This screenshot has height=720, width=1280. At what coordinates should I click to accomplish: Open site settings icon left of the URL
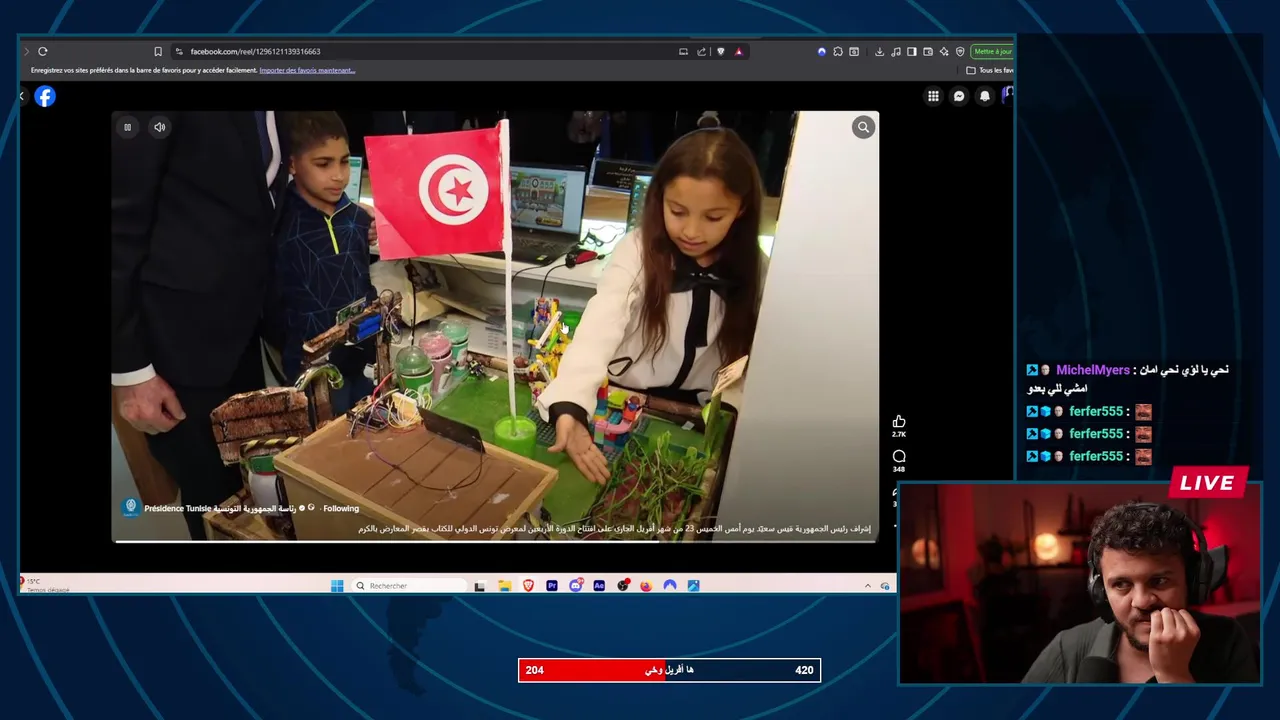point(179,51)
